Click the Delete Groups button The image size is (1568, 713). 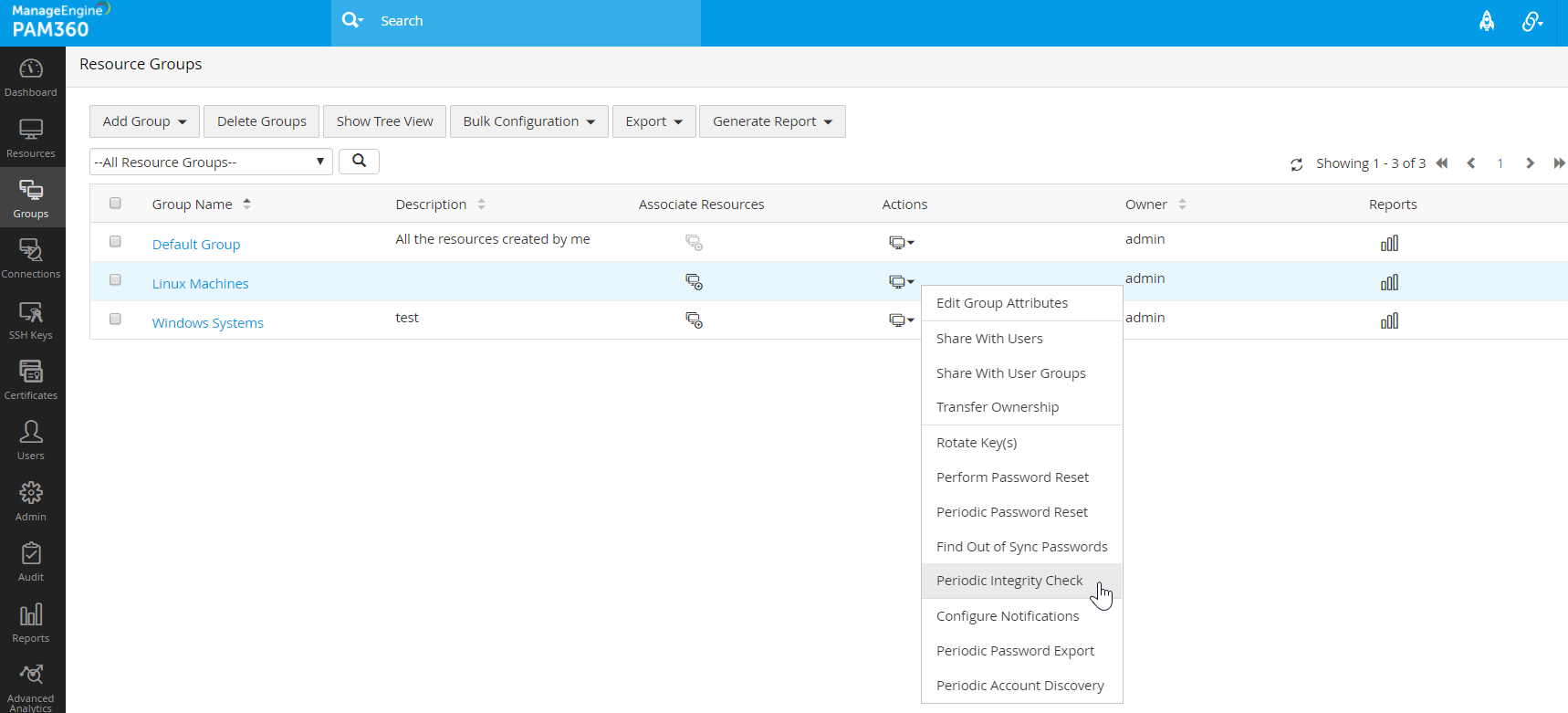(262, 121)
